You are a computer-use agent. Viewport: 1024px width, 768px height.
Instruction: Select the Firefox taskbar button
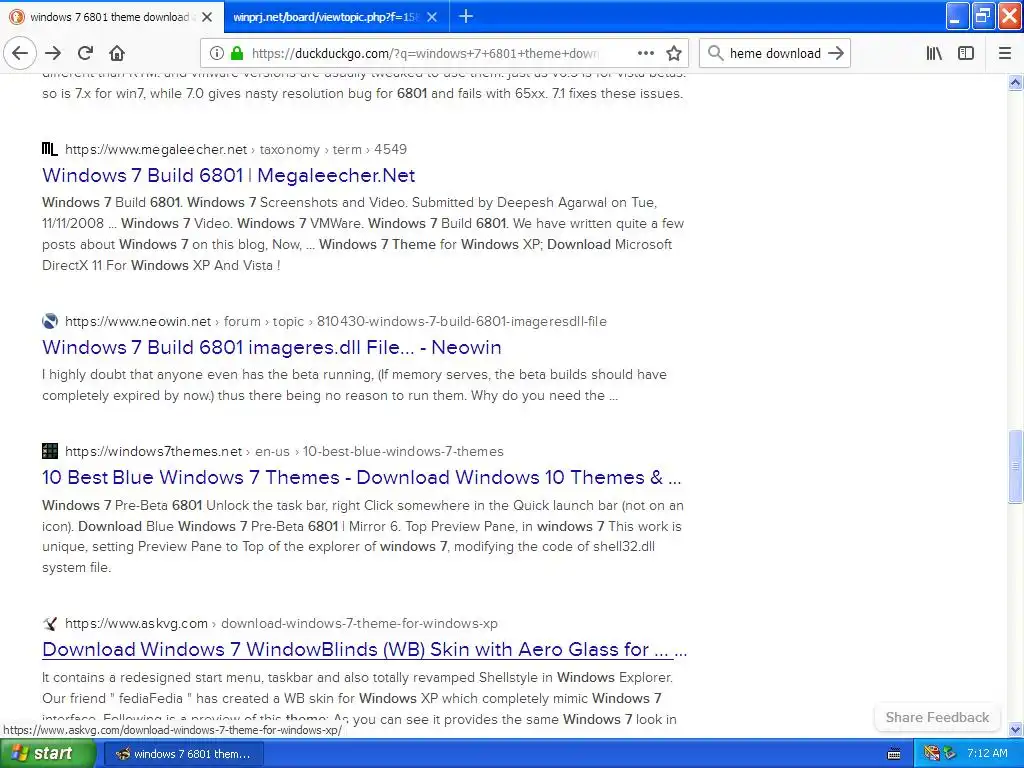(x=184, y=754)
